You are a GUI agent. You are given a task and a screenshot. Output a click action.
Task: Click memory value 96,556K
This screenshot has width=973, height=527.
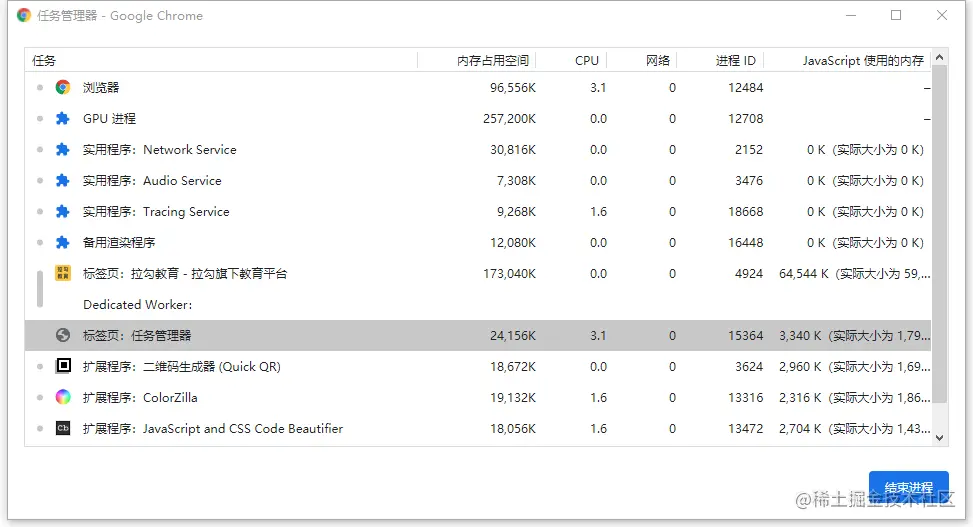(513, 88)
